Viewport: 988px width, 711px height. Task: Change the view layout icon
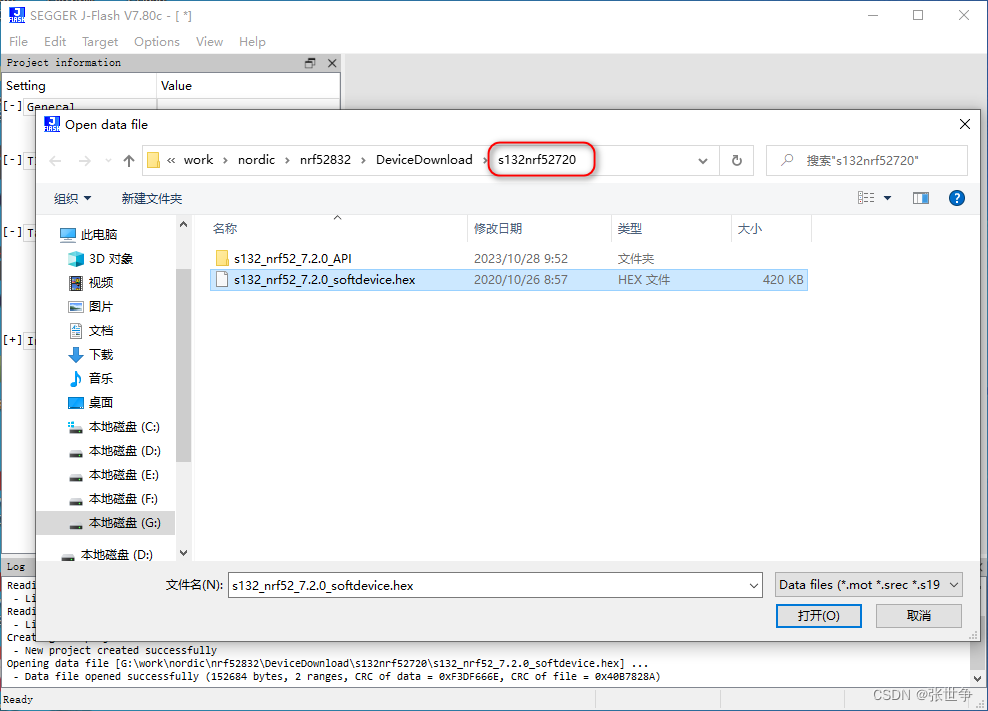[x=866, y=198]
